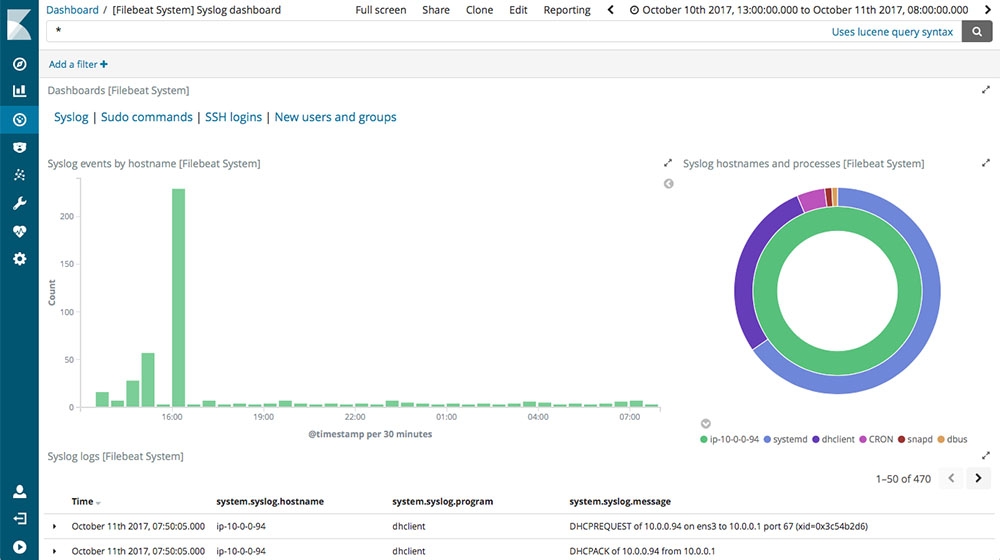Click the dhclient legend color dot

point(816,439)
